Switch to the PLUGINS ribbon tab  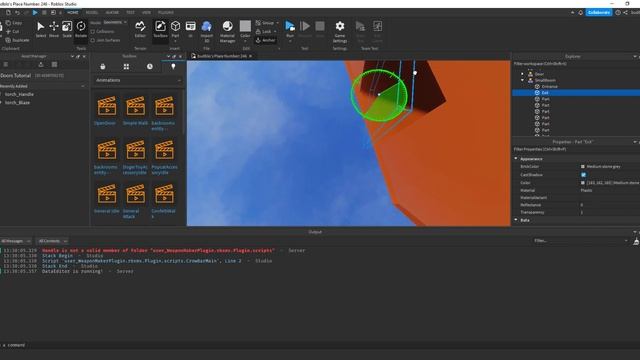point(166,13)
